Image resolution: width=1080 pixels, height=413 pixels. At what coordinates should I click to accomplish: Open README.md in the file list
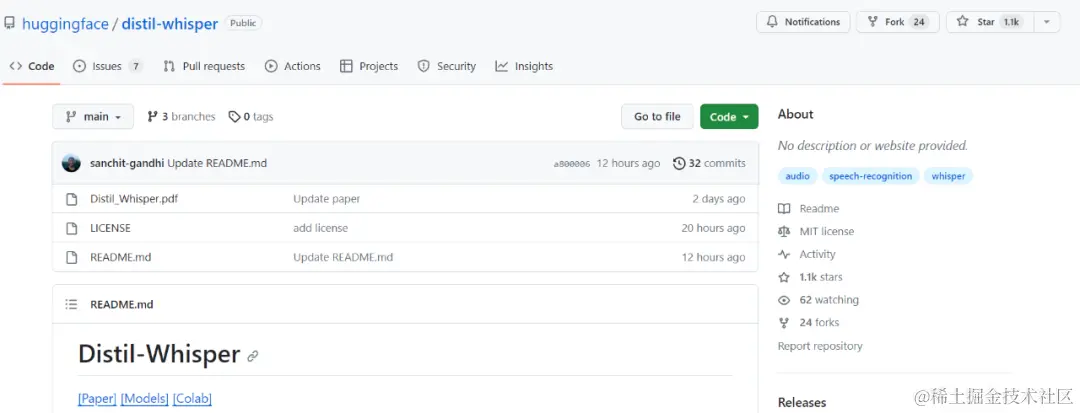point(121,257)
